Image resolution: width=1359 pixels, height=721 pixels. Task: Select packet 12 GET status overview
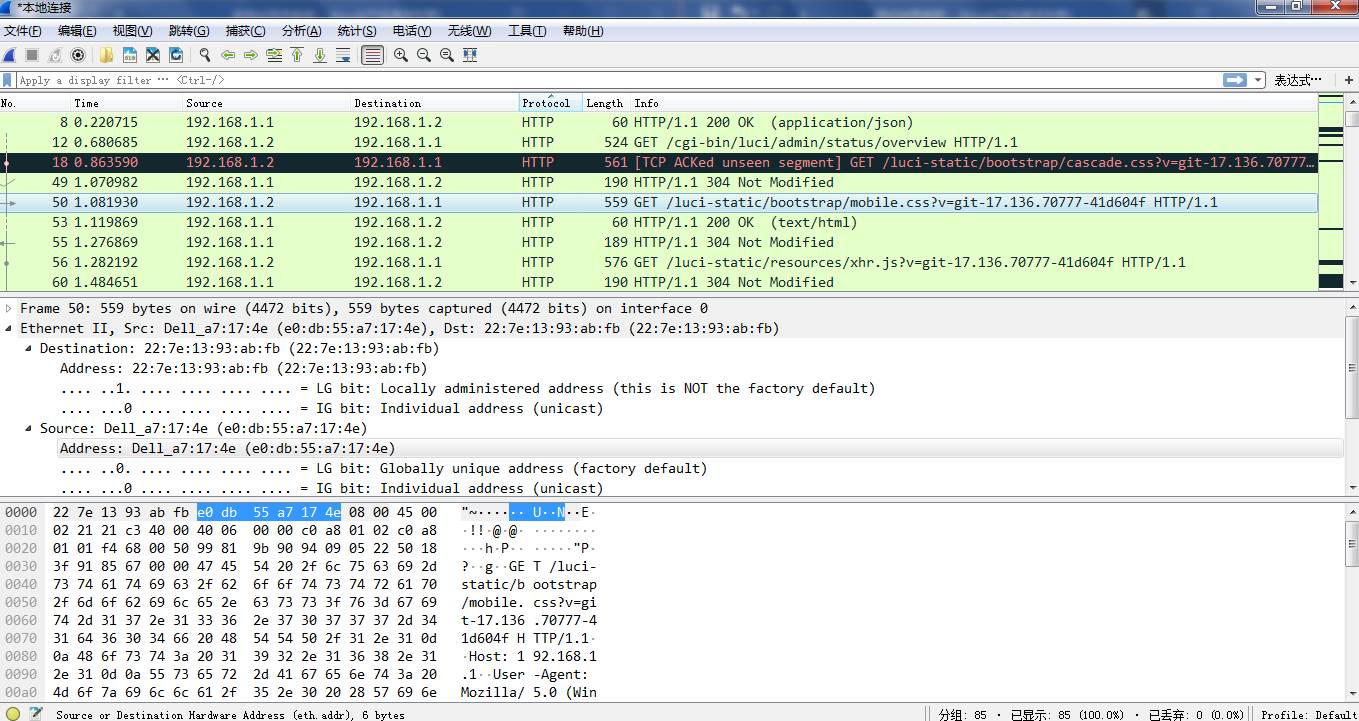tap(659, 142)
